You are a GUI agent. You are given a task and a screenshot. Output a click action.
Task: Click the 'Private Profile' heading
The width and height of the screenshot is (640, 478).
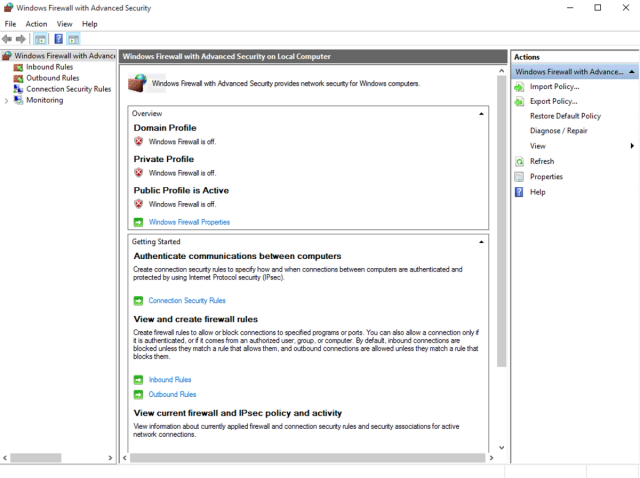pos(164,159)
